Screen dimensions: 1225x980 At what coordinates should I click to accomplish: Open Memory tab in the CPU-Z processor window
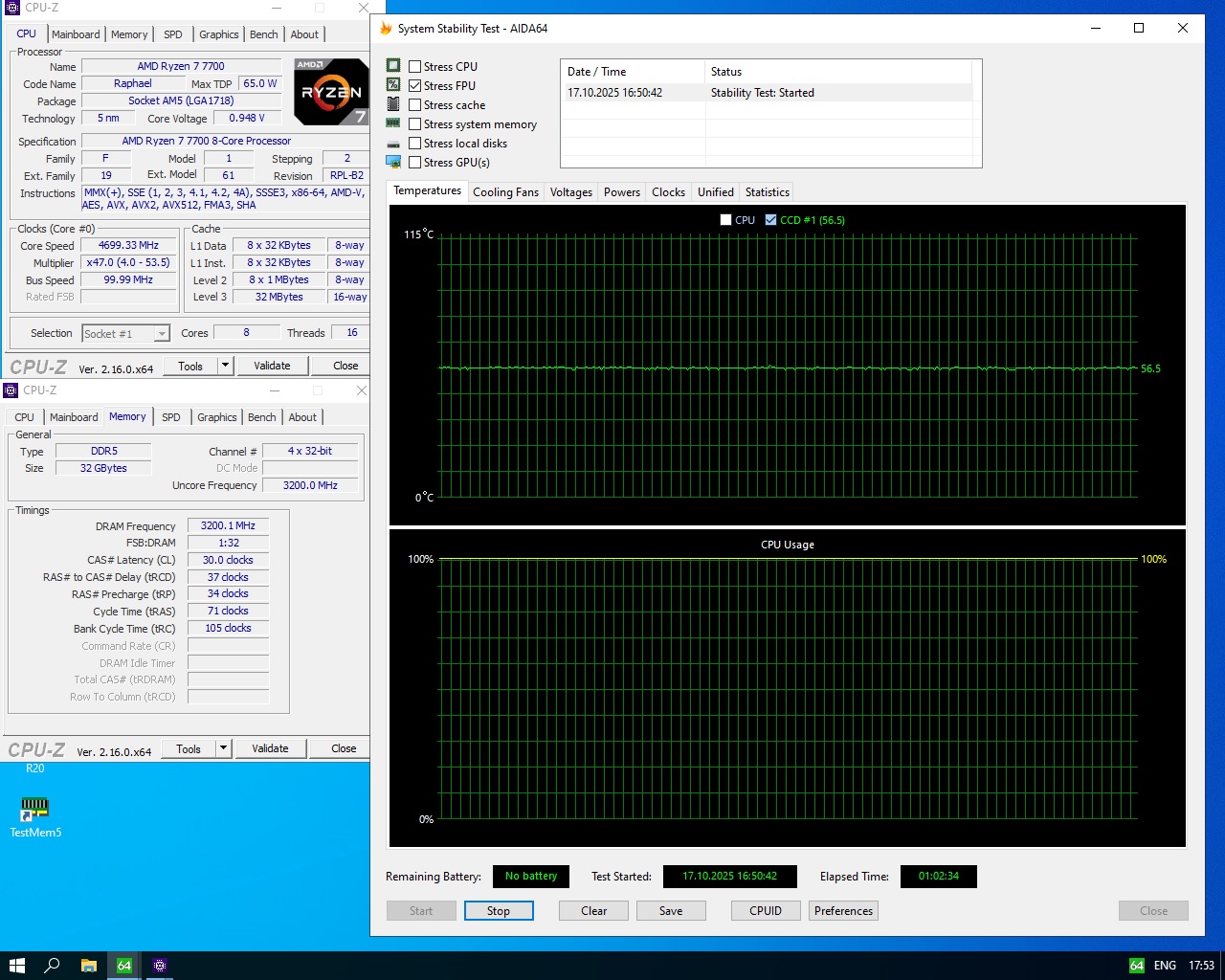pyautogui.click(x=129, y=34)
